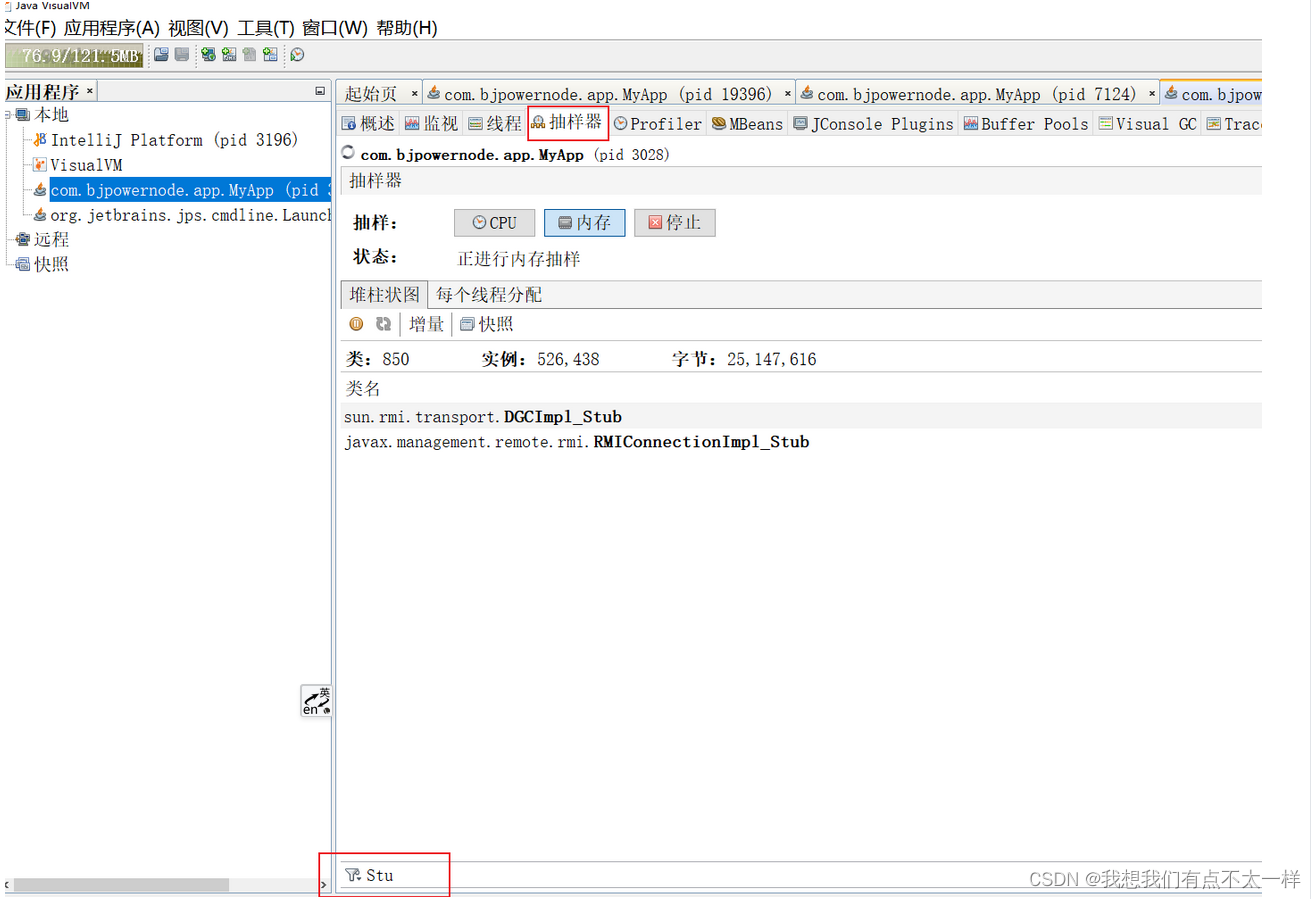Open the 视图(V) menu
Screen dimensions: 1316x899
click(x=198, y=28)
